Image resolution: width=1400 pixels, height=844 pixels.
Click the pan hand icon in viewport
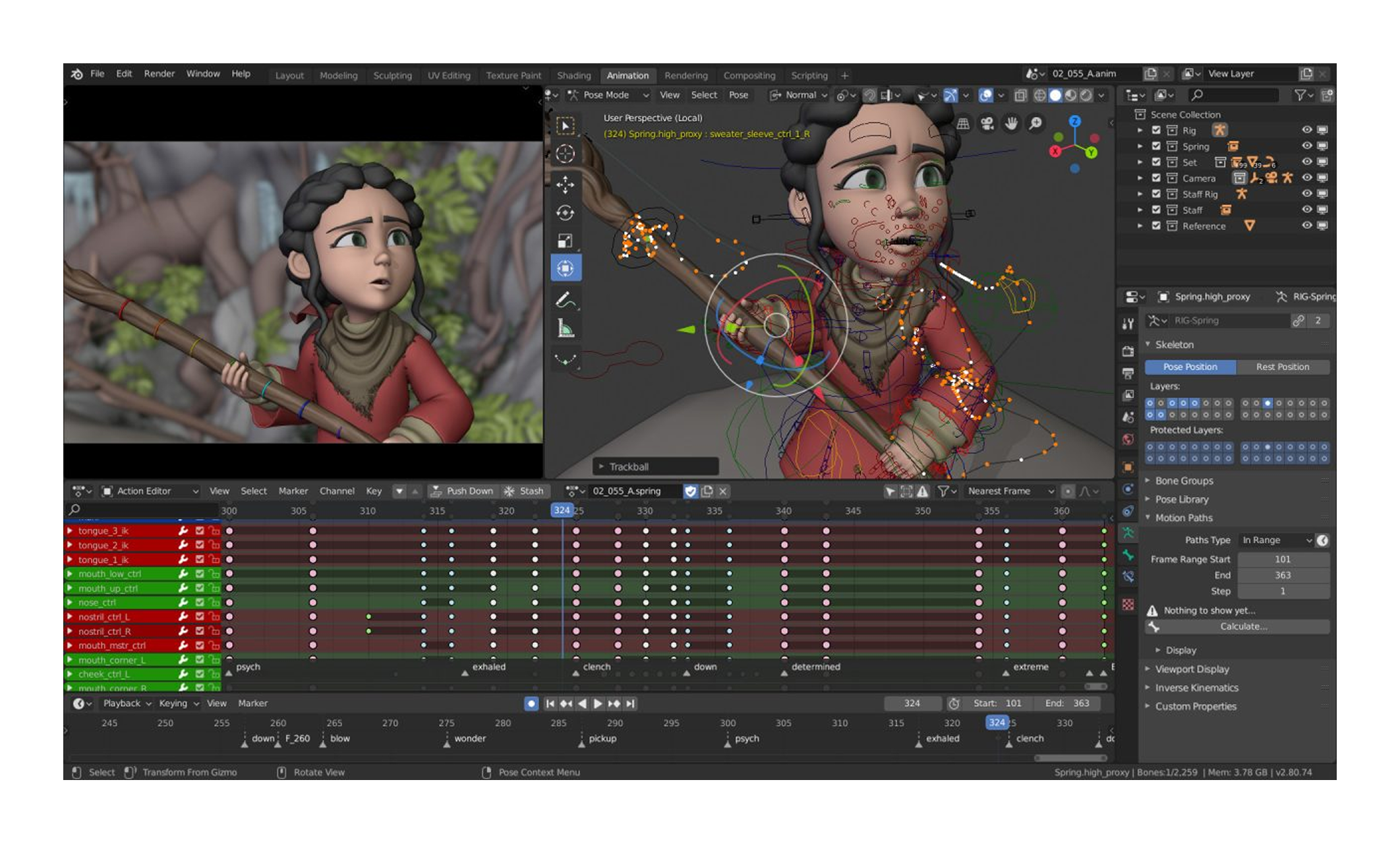click(1011, 123)
